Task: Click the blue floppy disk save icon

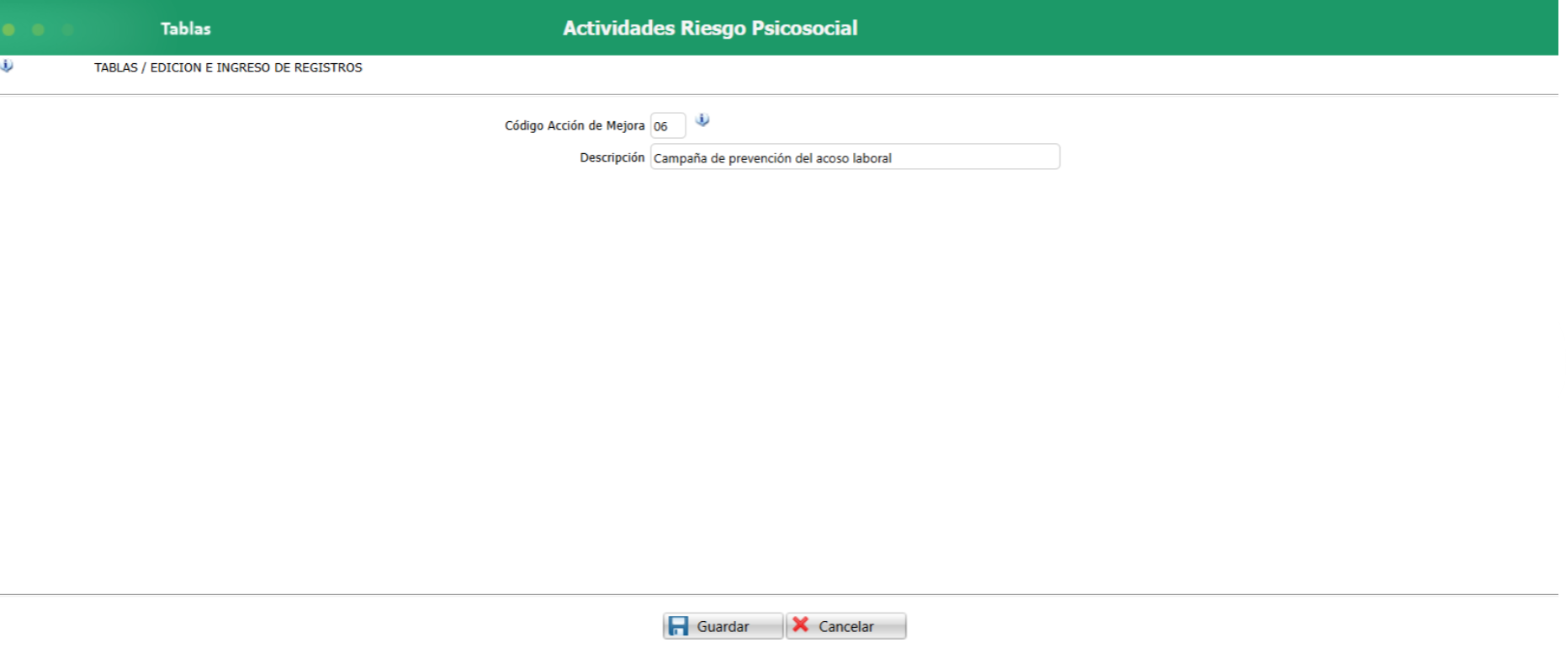Action: pyautogui.click(x=678, y=626)
